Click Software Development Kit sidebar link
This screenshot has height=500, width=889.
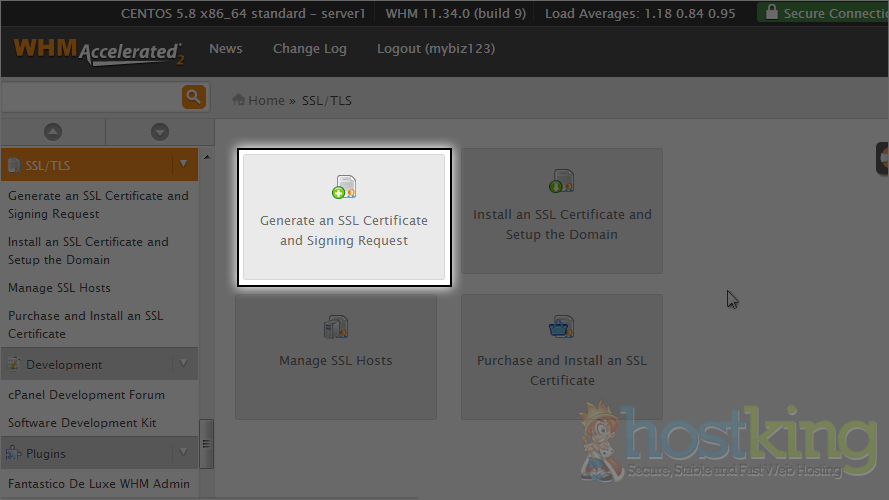(x=82, y=423)
